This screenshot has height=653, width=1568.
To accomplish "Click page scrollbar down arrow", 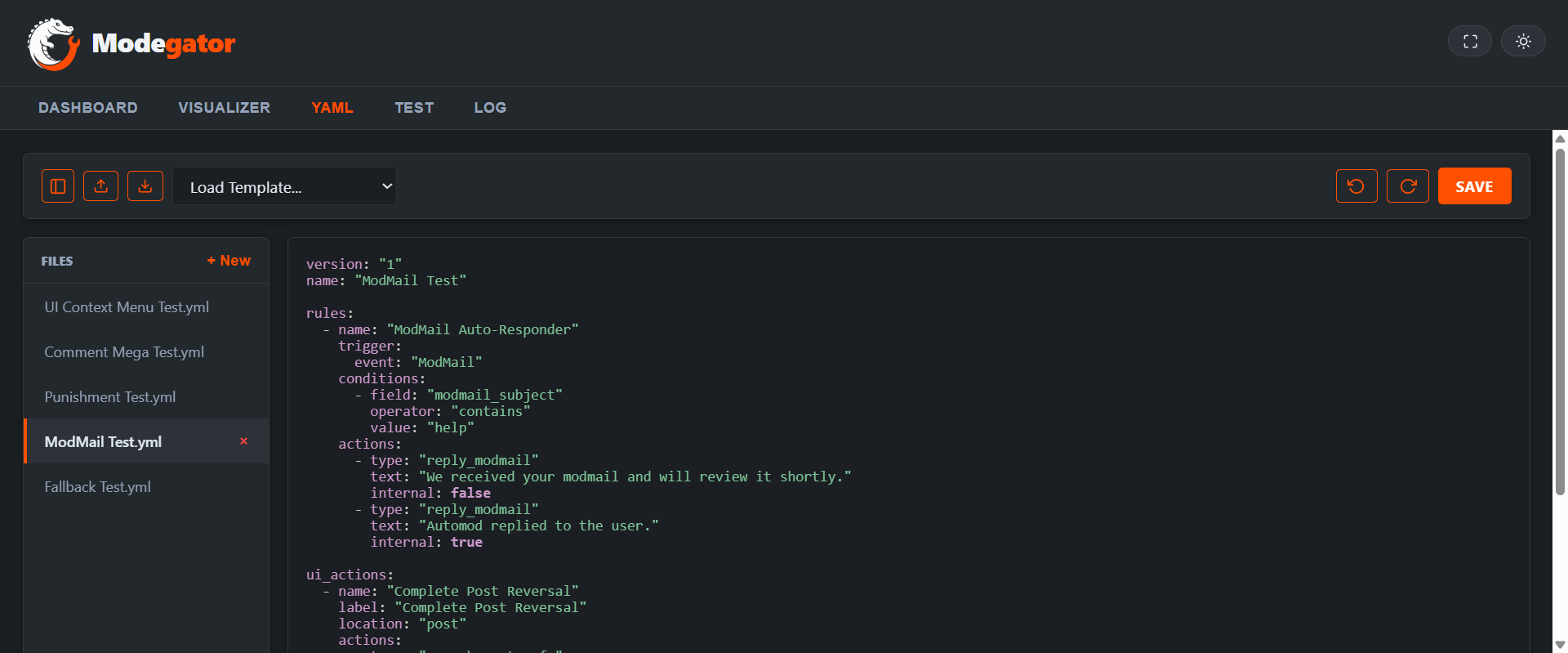I will pyautogui.click(x=1560, y=645).
